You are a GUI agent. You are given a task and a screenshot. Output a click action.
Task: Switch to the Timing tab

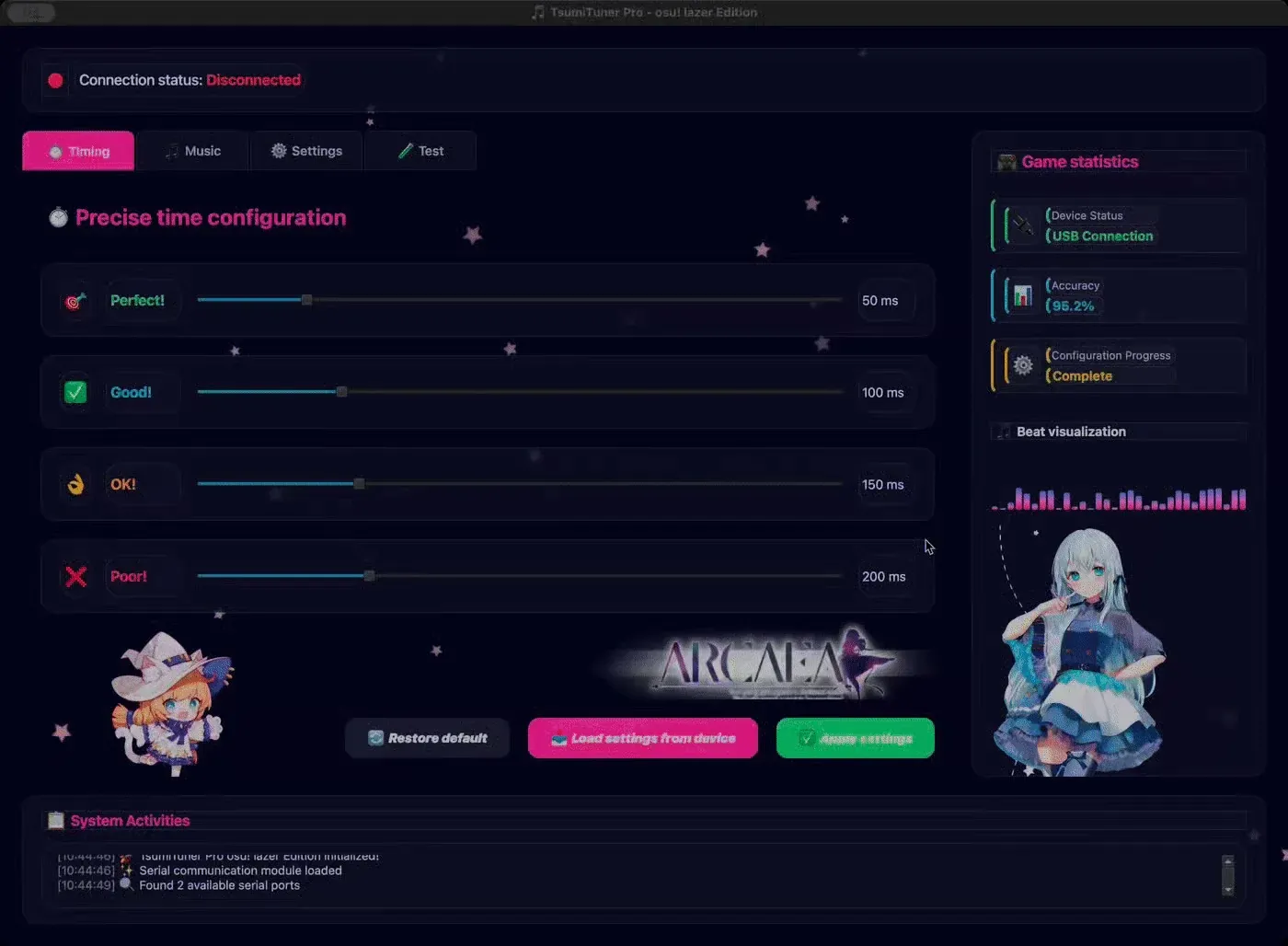(78, 151)
